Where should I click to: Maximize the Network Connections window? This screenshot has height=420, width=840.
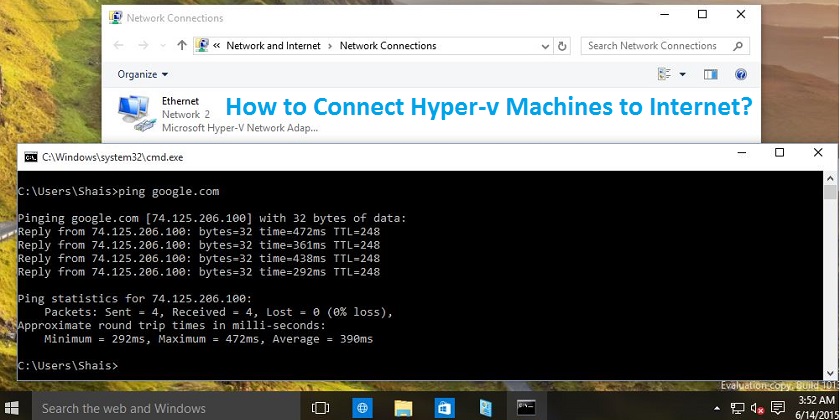pyautogui.click(x=702, y=15)
